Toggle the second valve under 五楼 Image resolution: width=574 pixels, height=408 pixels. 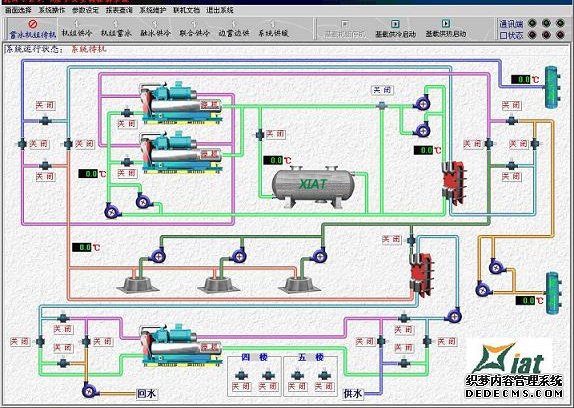tap(324, 375)
